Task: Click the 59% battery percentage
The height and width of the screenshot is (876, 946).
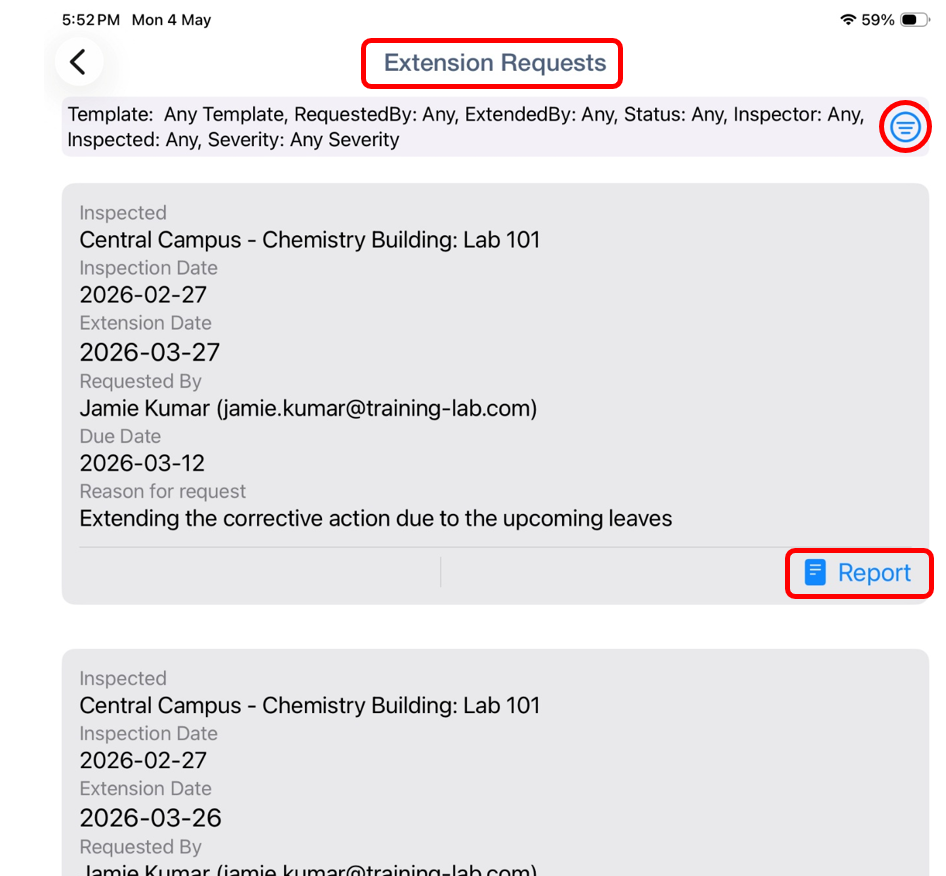Action: click(x=877, y=20)
